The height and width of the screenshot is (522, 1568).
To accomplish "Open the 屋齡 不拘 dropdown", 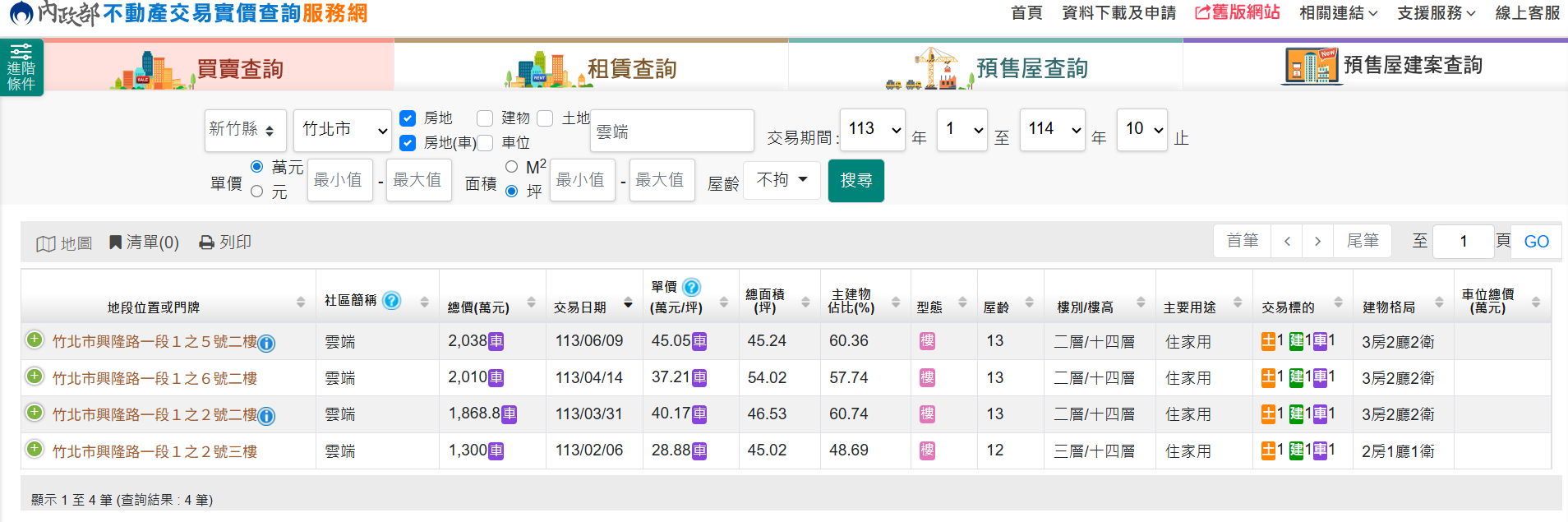I will pyautogui.click(x=782, y=180).
